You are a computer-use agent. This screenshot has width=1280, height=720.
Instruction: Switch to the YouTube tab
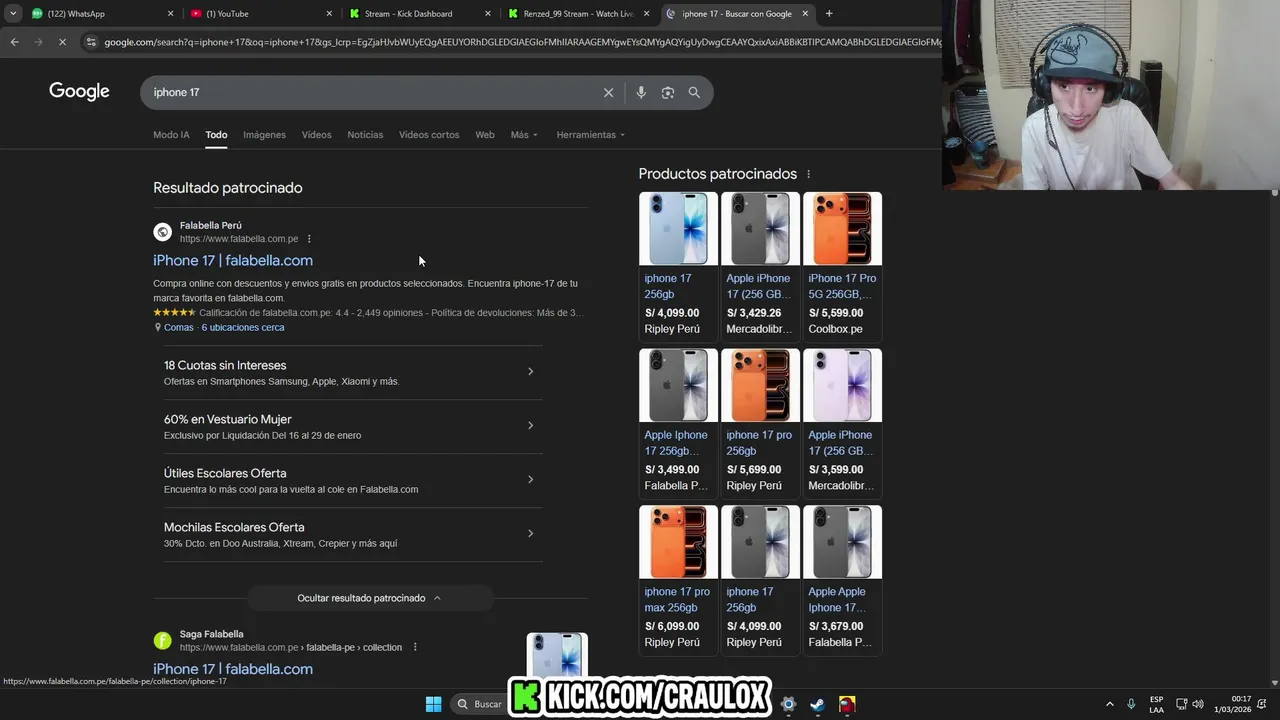tap(262, 14)
